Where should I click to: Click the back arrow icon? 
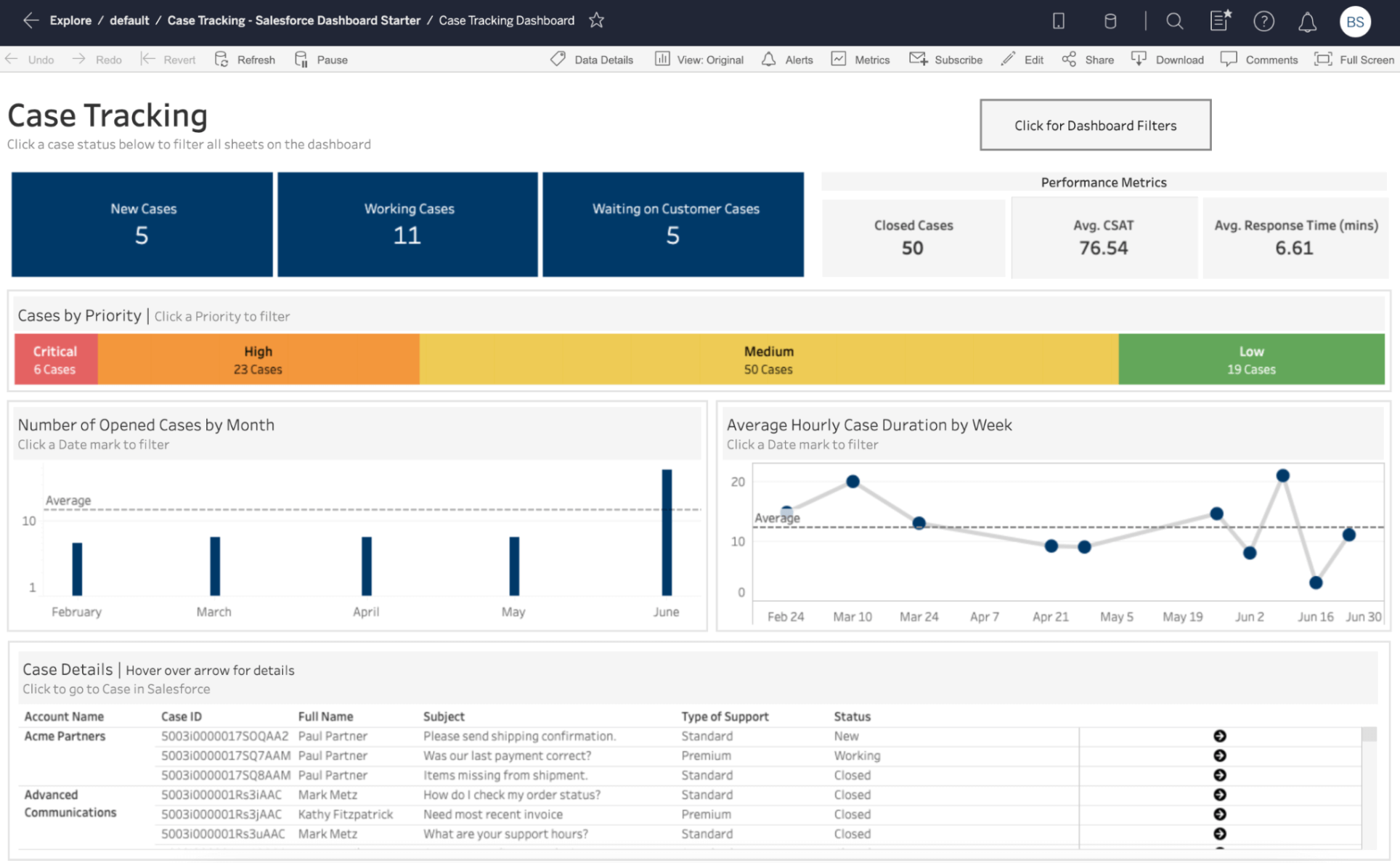coord(30,20)
